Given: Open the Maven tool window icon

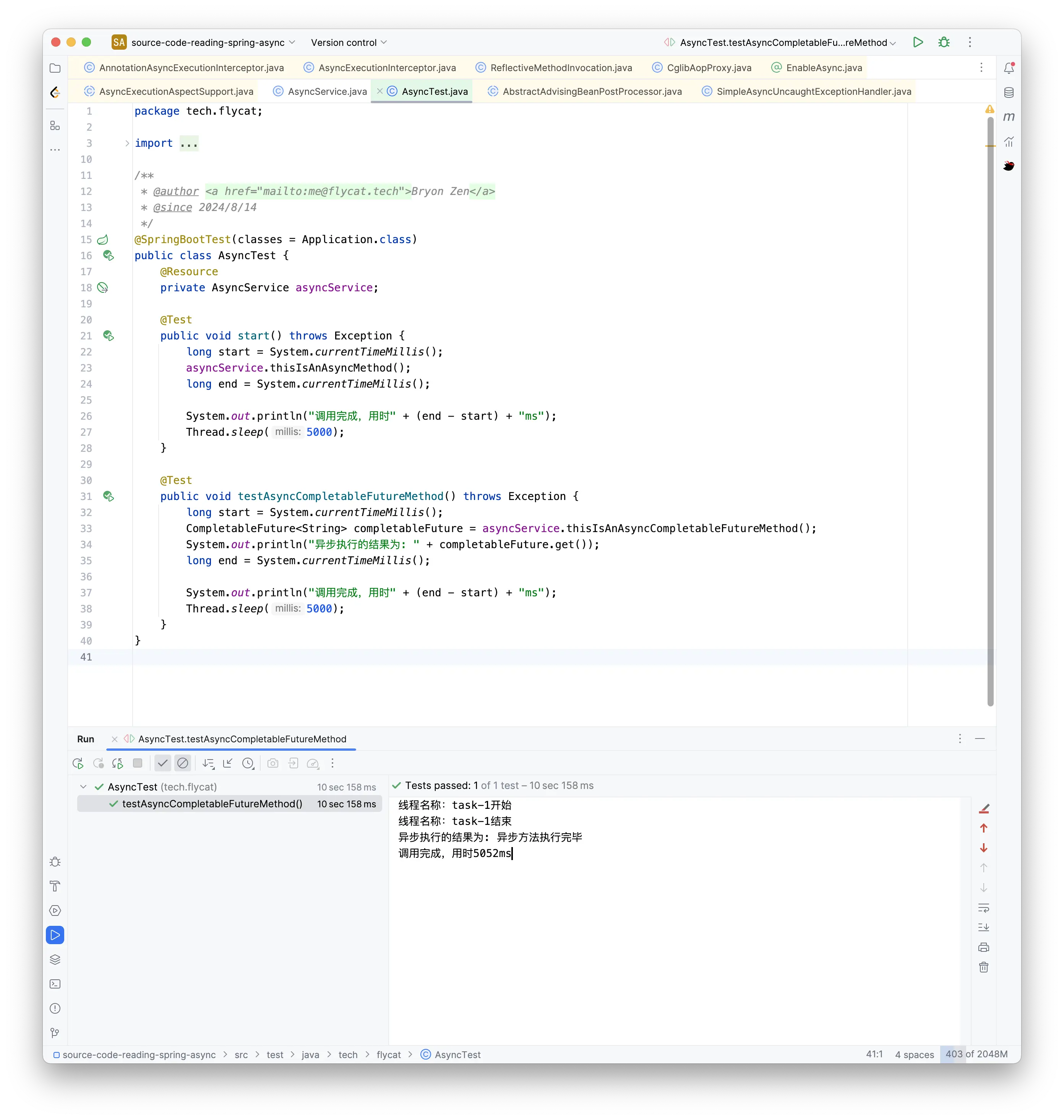Looking at the screenshot, I should (1009, 117).
